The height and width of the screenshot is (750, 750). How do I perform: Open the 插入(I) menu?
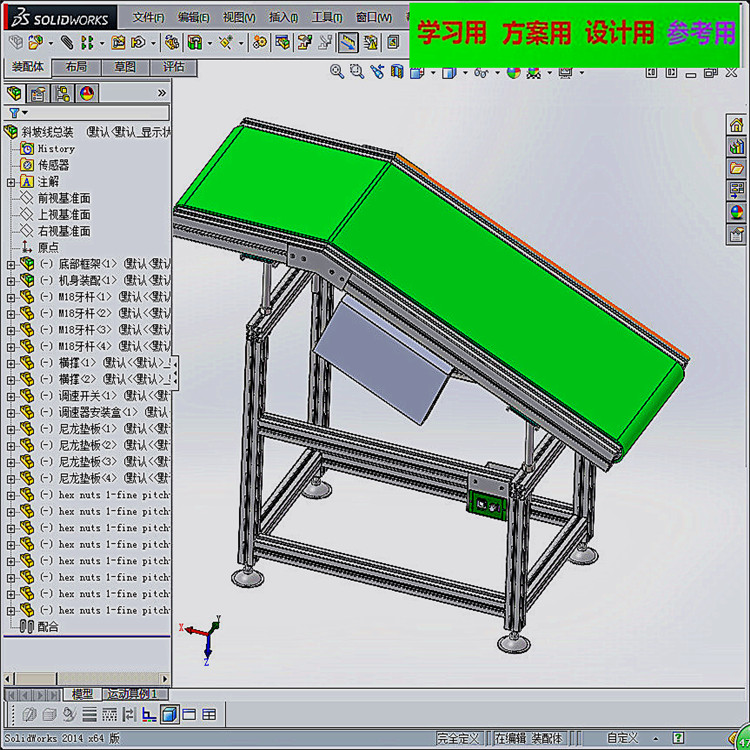click(283, 17)
